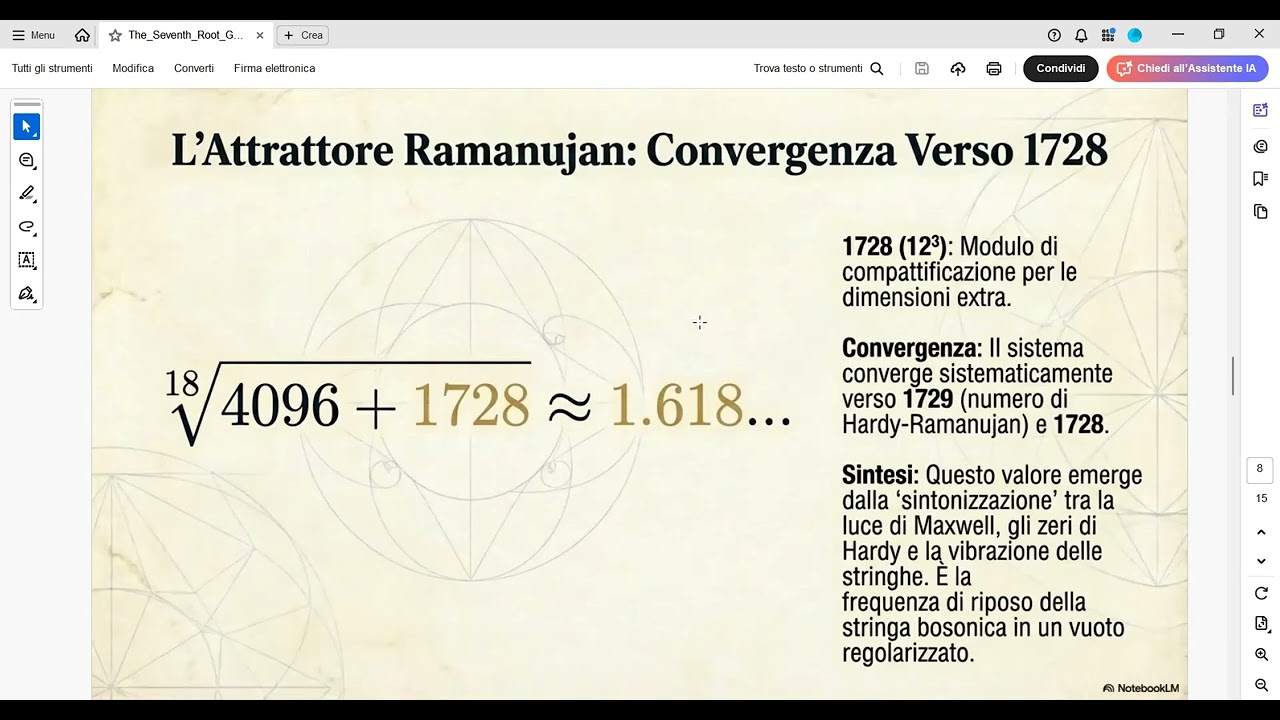This screenshot has height=720, width=1280.
Task: Open the page thumbnails copy icon
Action: (x=1260, y=212)
